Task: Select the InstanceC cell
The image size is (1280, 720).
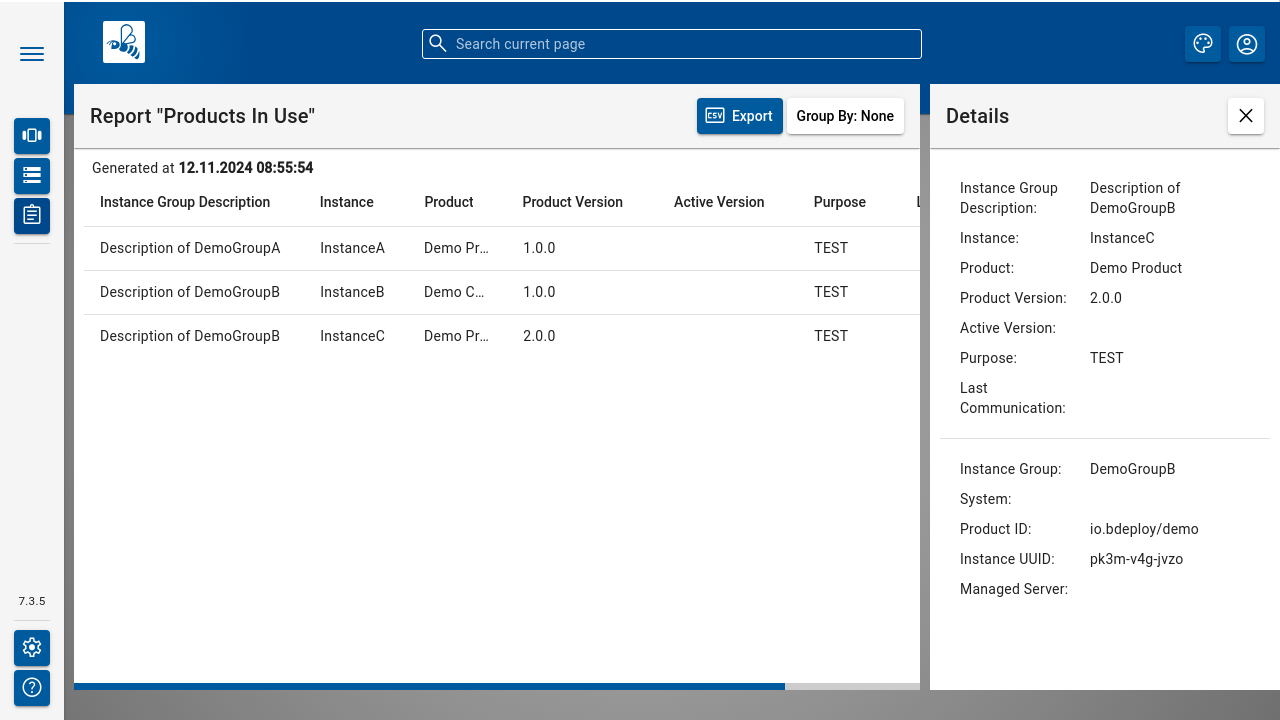Action: pos(352,336)
